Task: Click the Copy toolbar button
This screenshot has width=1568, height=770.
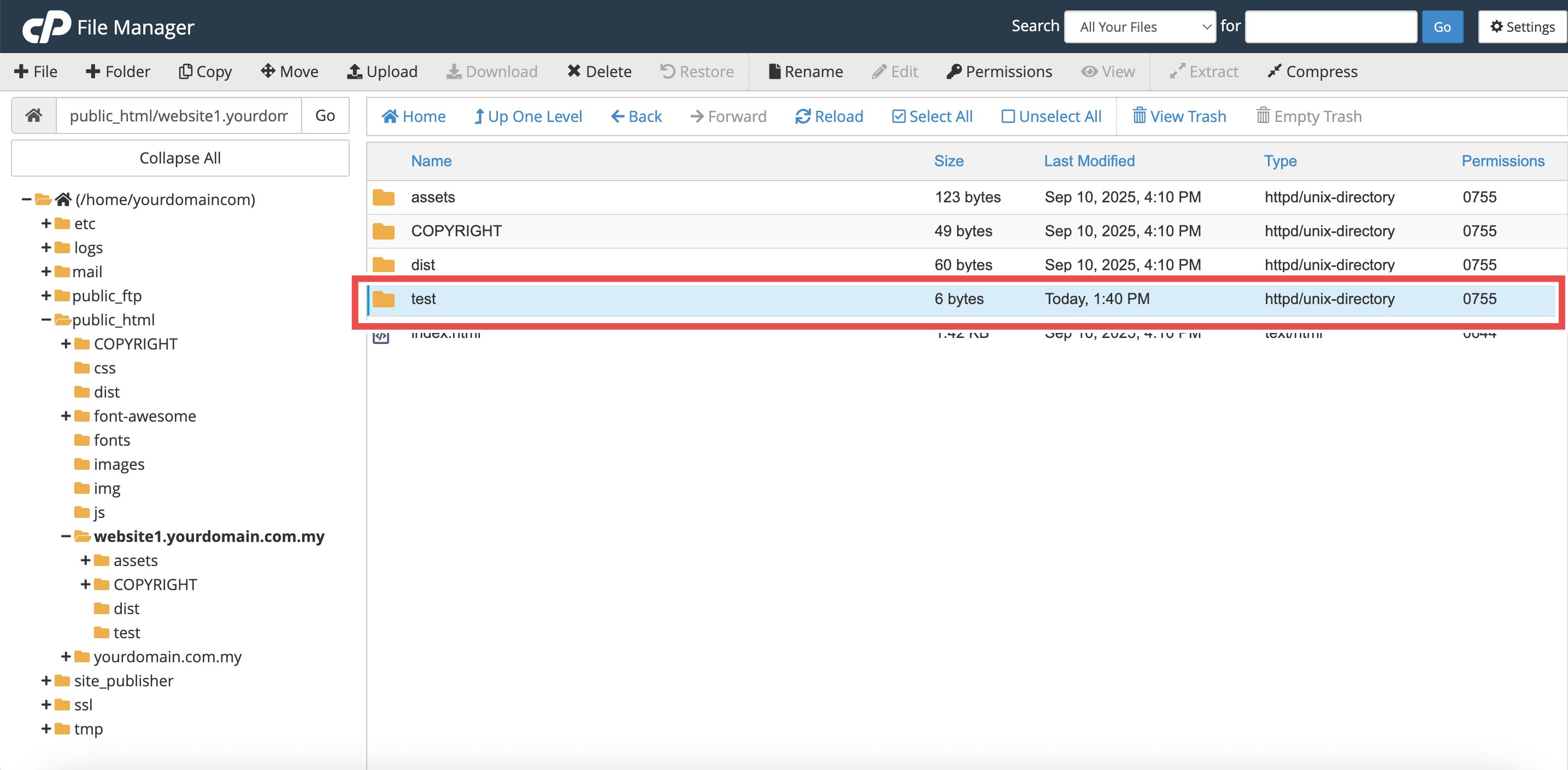Action: (205, 72)
